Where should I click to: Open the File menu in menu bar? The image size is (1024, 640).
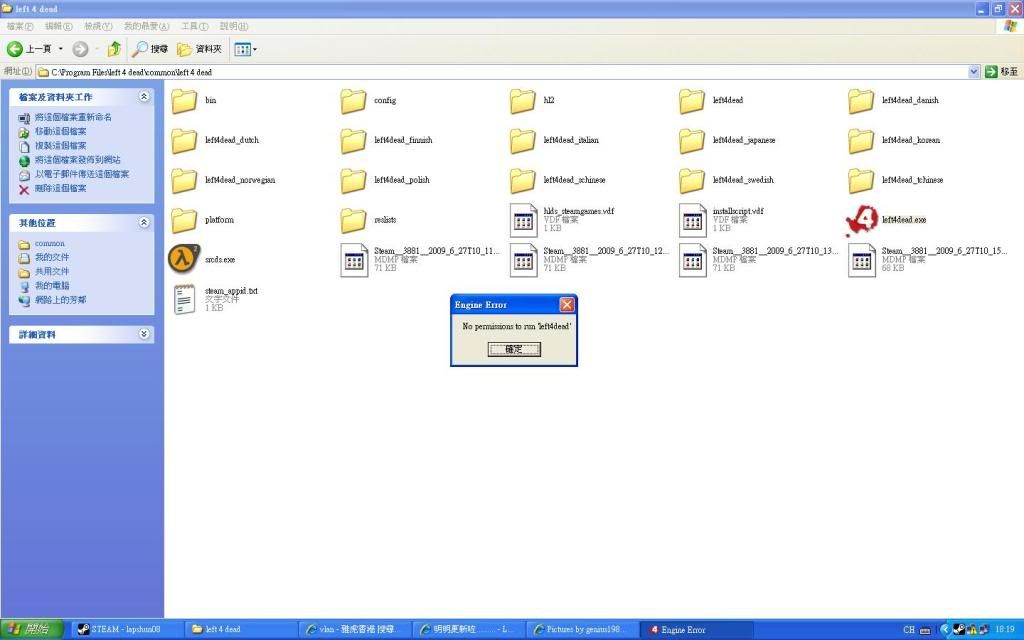20,26
